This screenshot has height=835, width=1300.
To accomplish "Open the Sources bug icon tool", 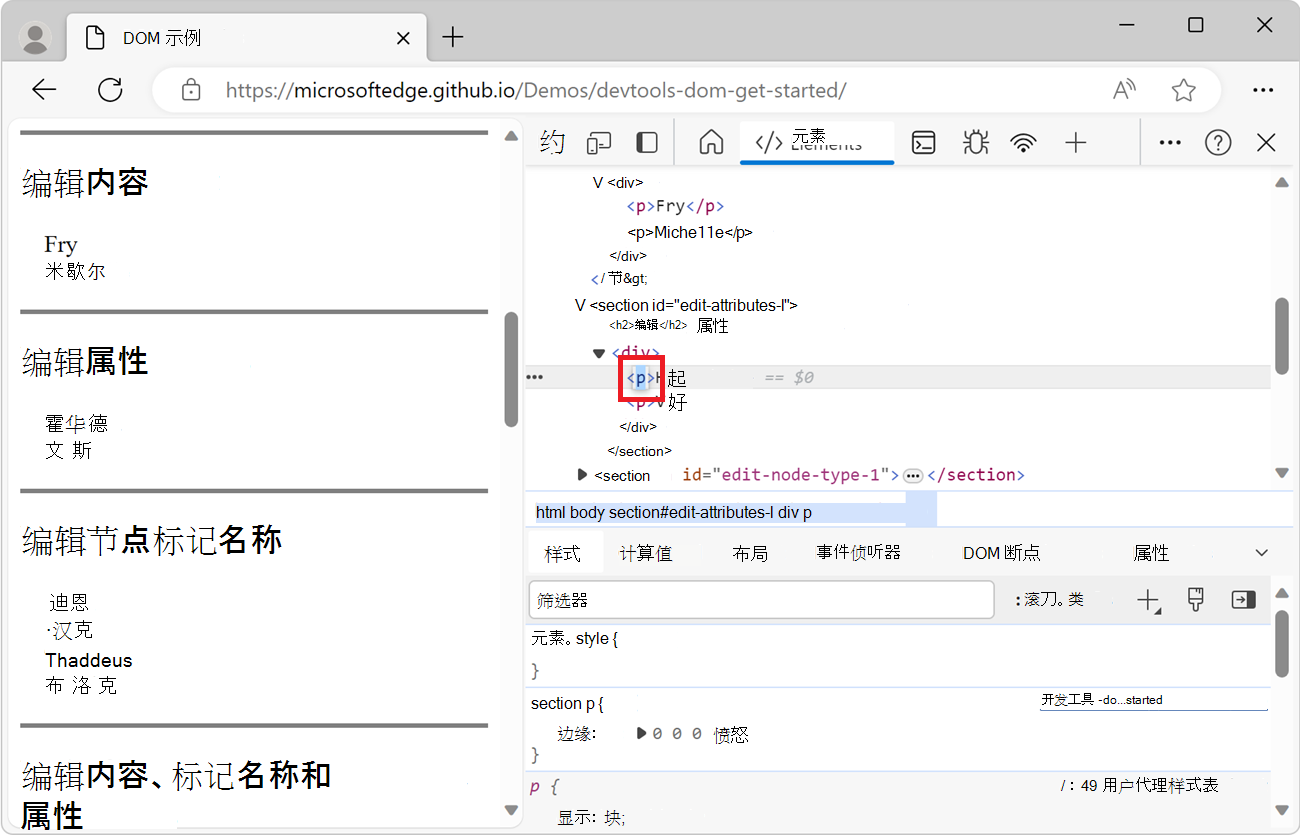I will coord(975,143).
